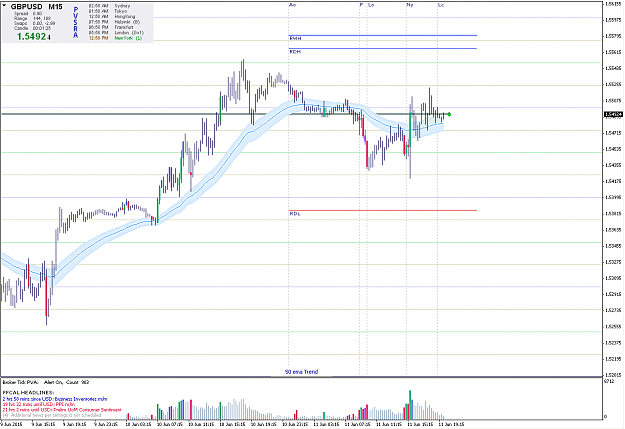Click the 'Ny' session marker at top
Screen dimensions: 625x429
[410, 5]
